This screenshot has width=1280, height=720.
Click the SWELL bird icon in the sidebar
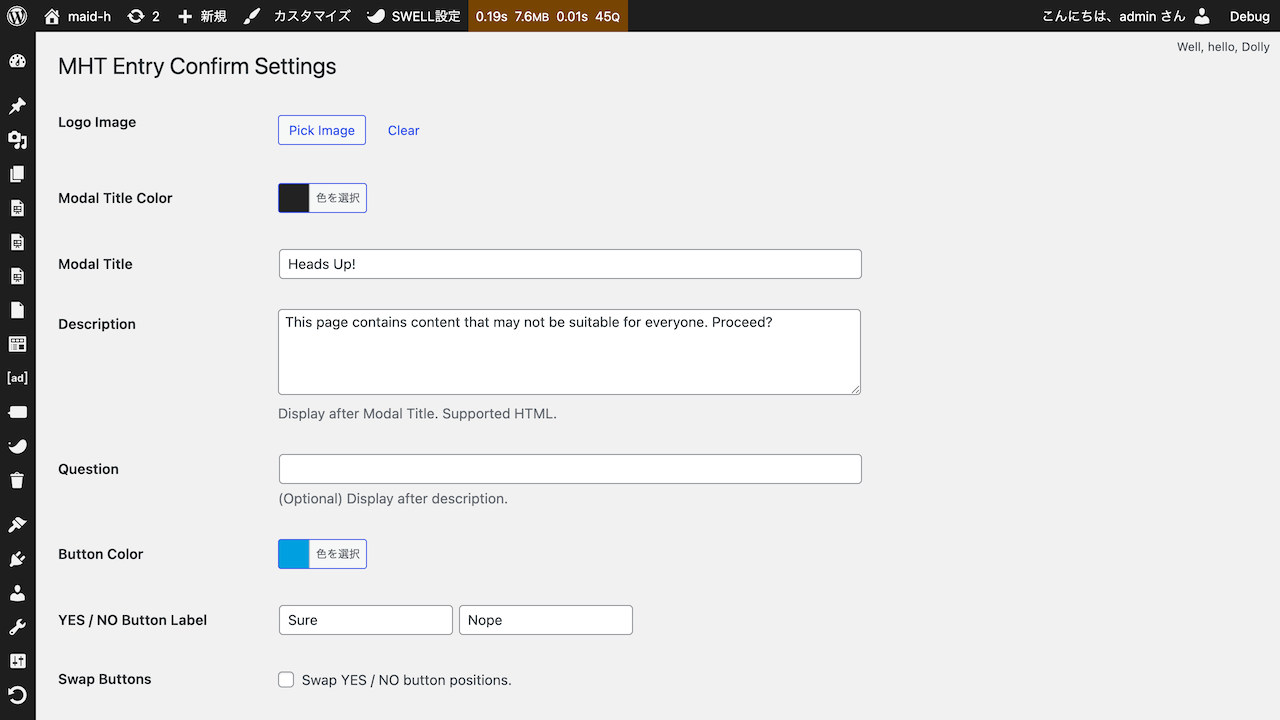point(17,445)
